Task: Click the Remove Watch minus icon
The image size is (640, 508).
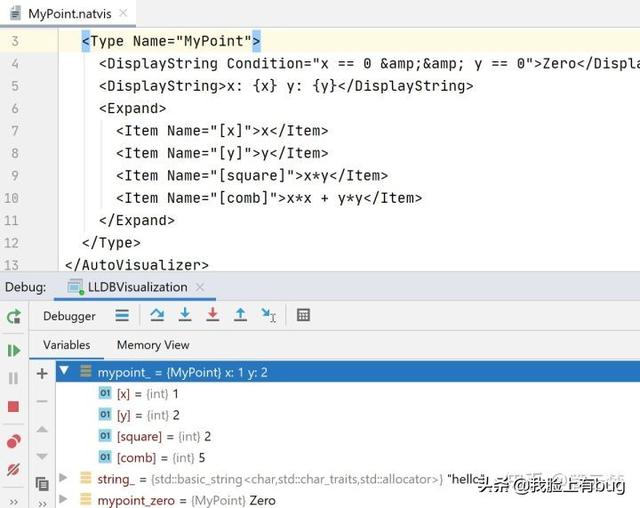Action: tap(42, 402)
